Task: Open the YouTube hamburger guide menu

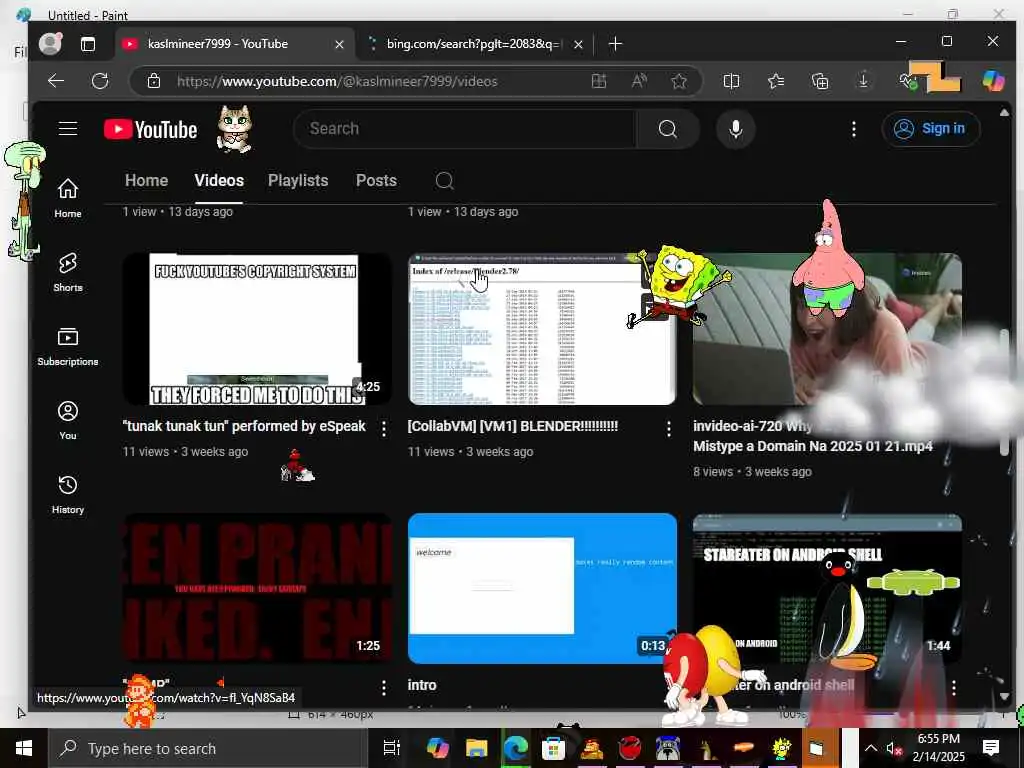Action: point(68,129)
